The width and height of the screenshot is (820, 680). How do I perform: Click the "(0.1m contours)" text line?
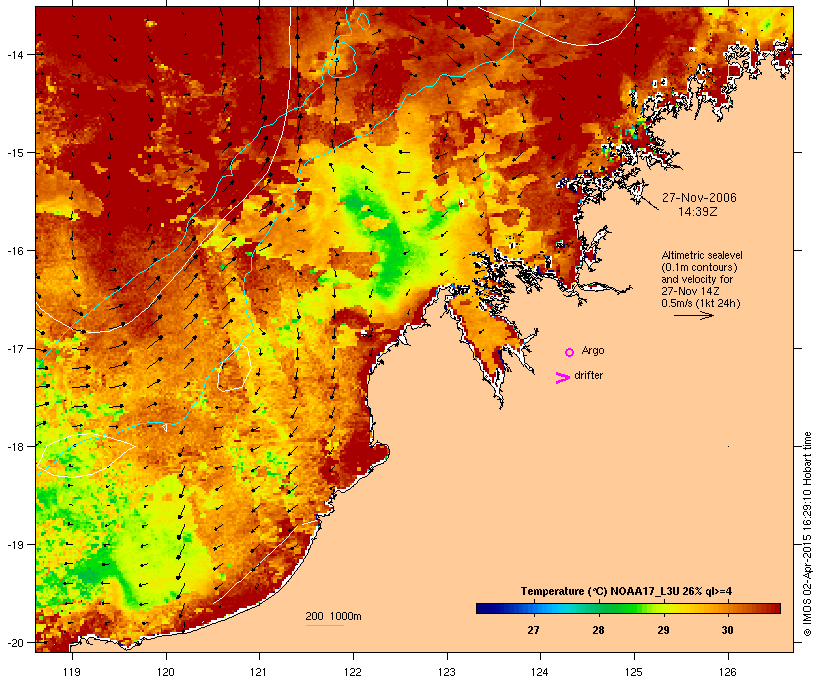pos(700,267)
